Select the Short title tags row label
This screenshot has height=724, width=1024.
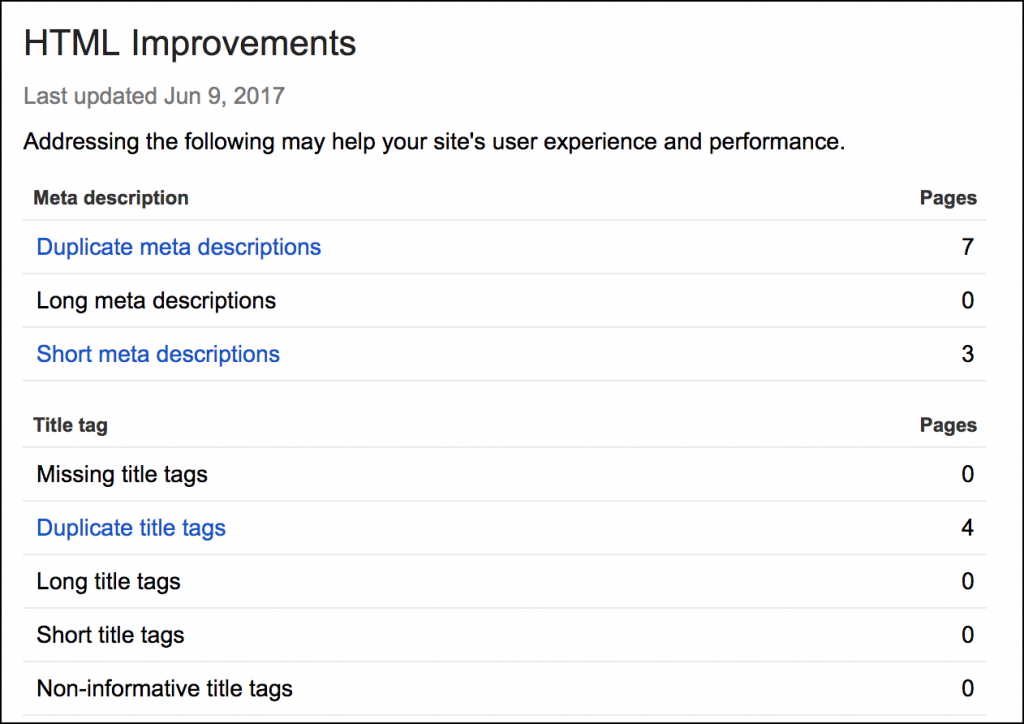pyautogui.click(x=110, y=635)
